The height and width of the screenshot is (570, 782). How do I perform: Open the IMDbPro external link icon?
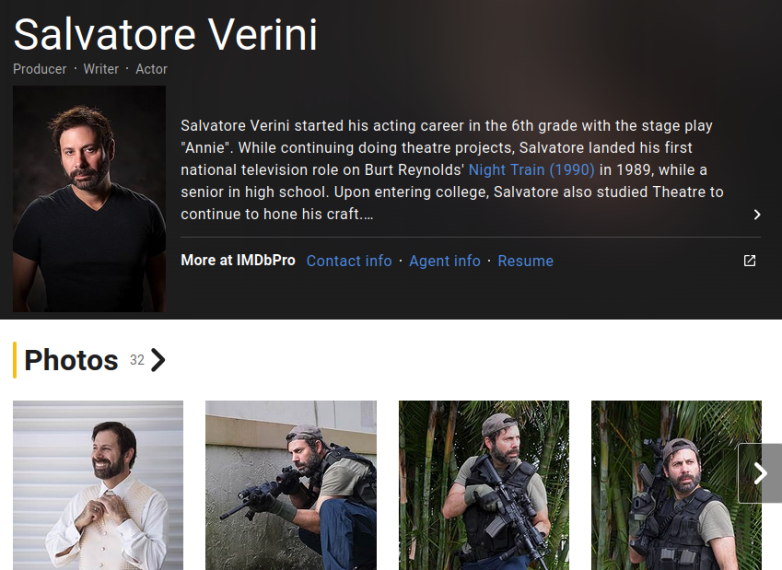click(749, 261)
